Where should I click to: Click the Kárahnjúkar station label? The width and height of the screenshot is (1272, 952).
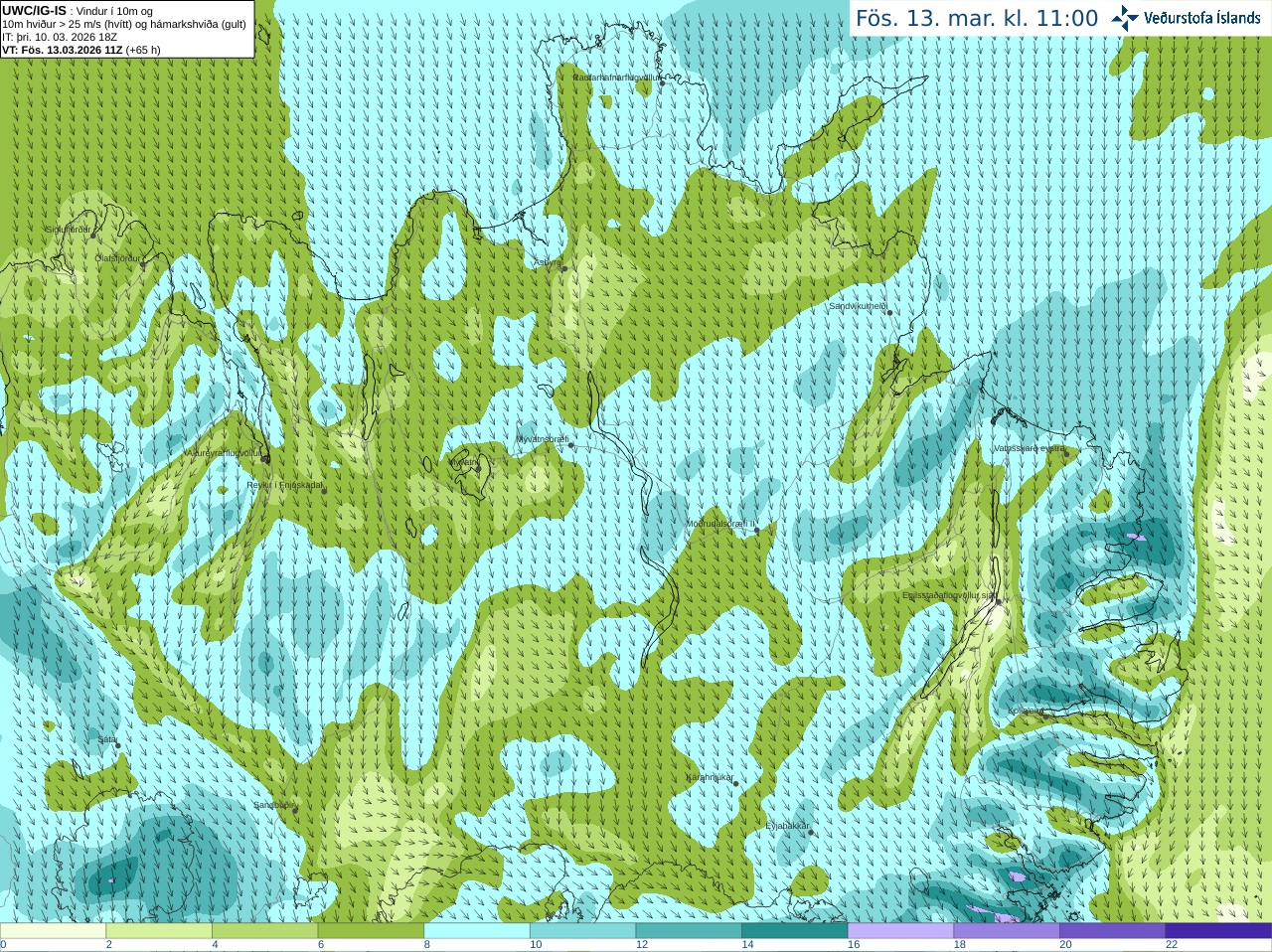[x=710, y=777]
